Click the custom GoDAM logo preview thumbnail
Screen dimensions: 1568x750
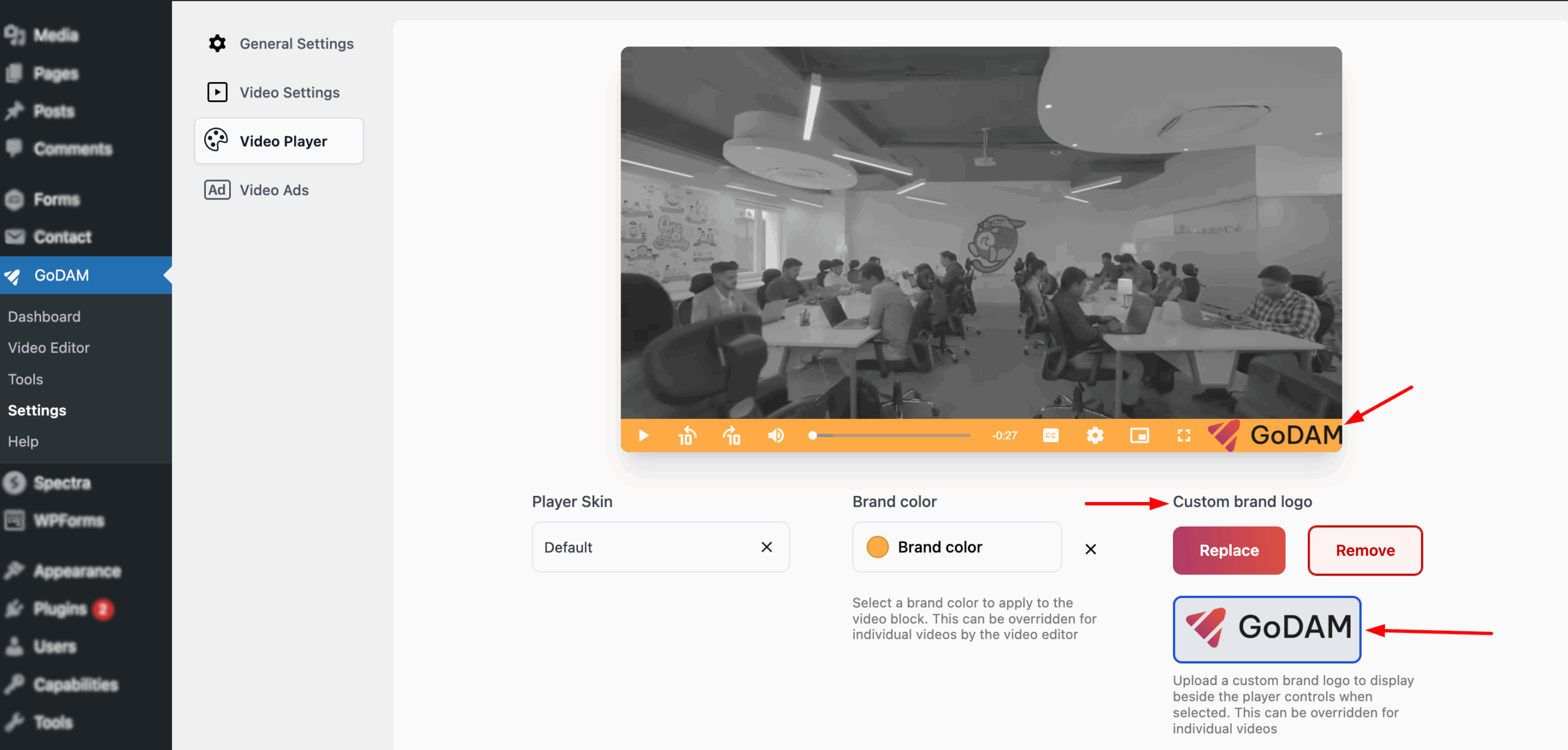pyautogui.click(x=1266, y=629)
